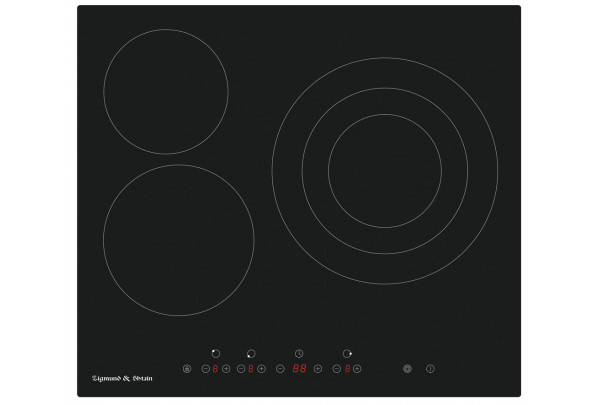Tap the child lock key icon
The image size is (600, 405).
point(187,369)
